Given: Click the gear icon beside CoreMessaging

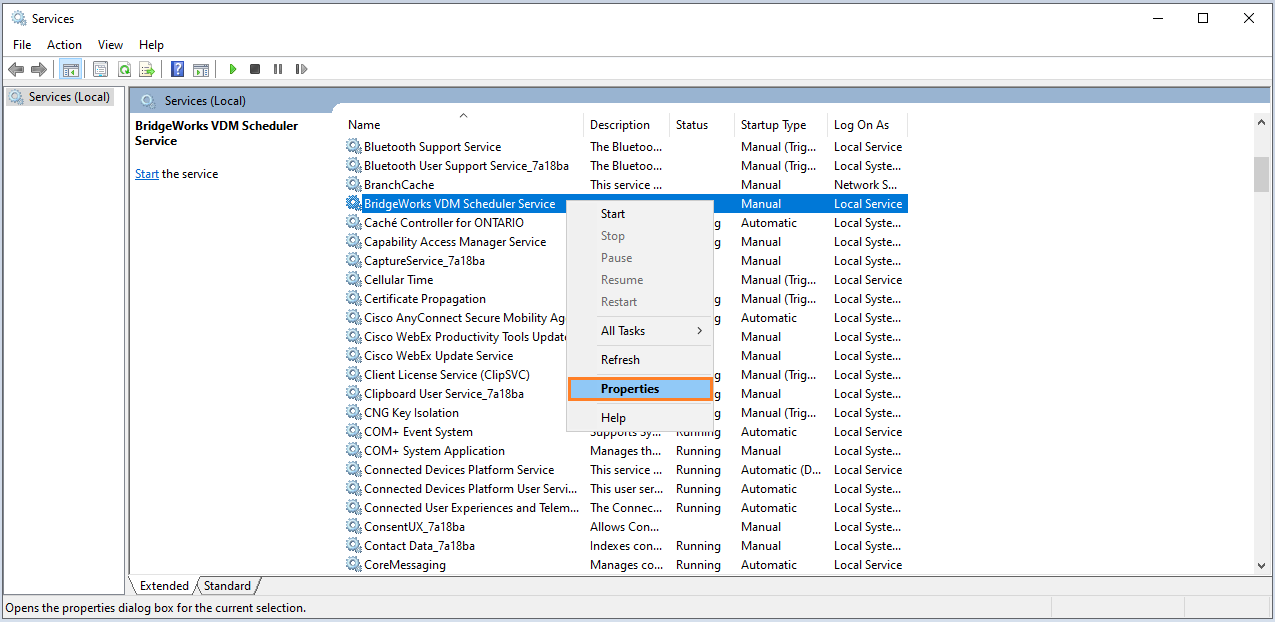Looking at the screenshot, I should click(354, 564).
